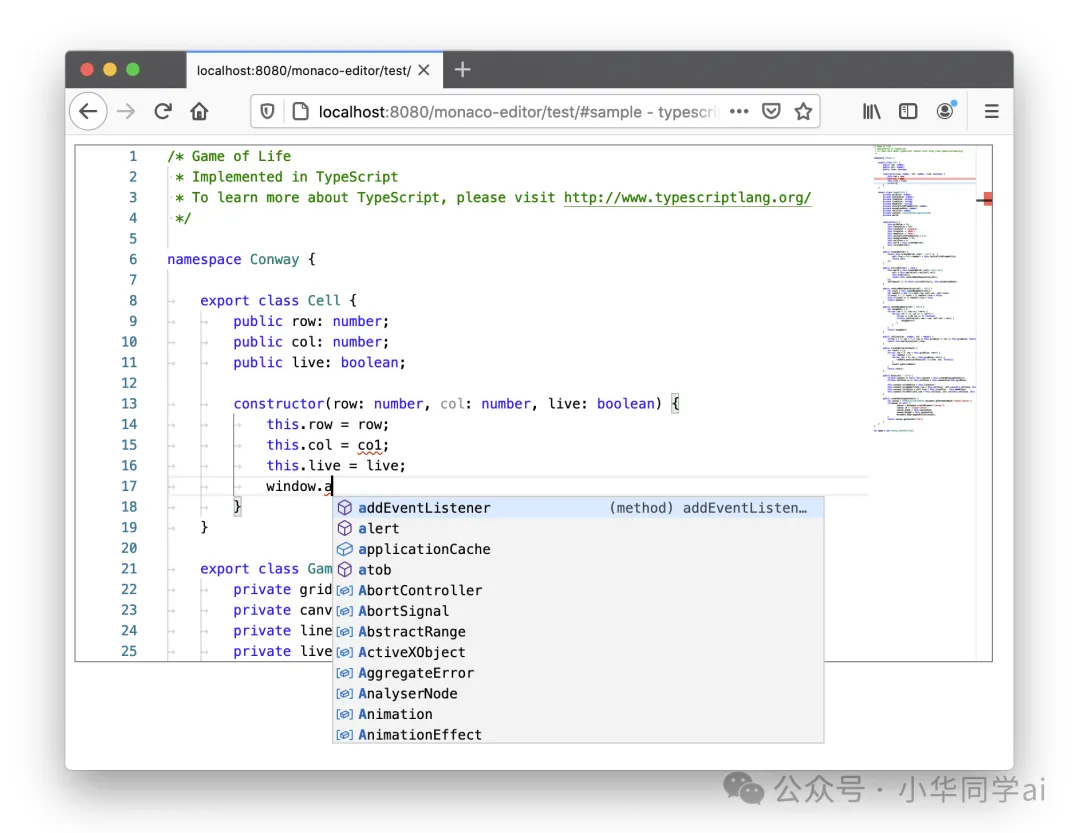Click the method icon beside alert
The image size is (1080, 833).
point(345,528)
